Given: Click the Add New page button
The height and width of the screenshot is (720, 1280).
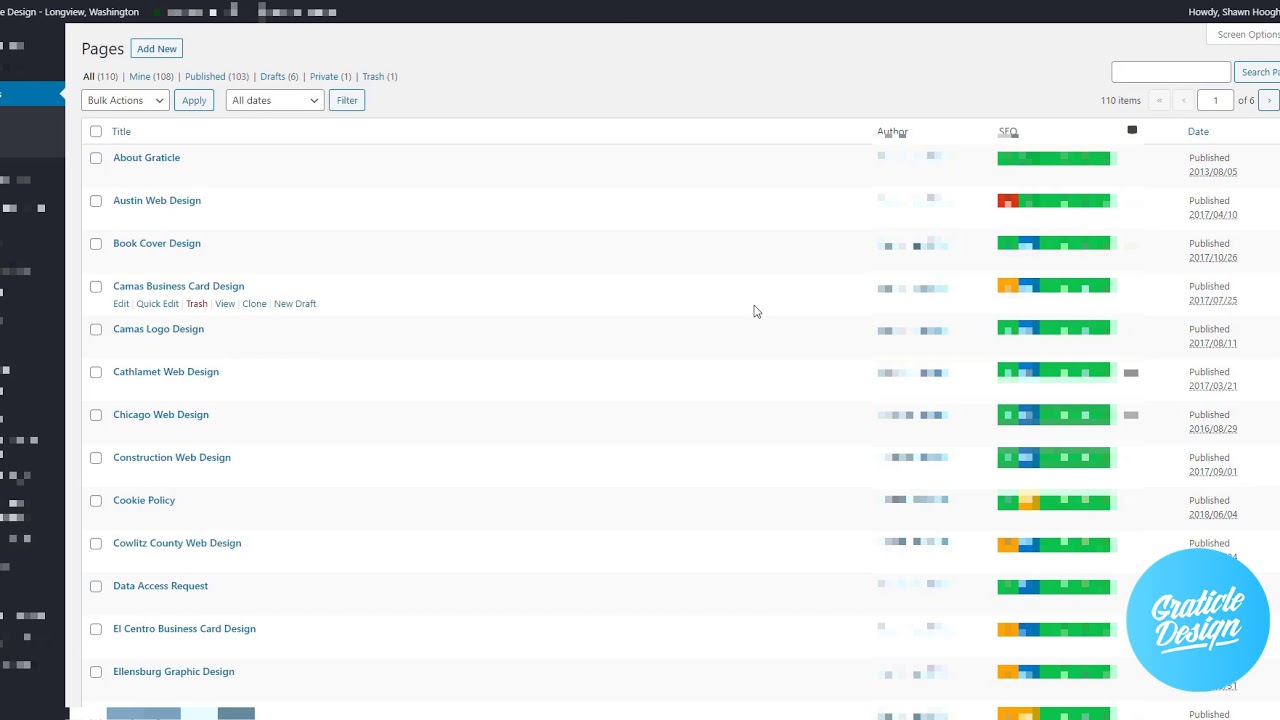Looking at the screenshot, I should point(157,49).
